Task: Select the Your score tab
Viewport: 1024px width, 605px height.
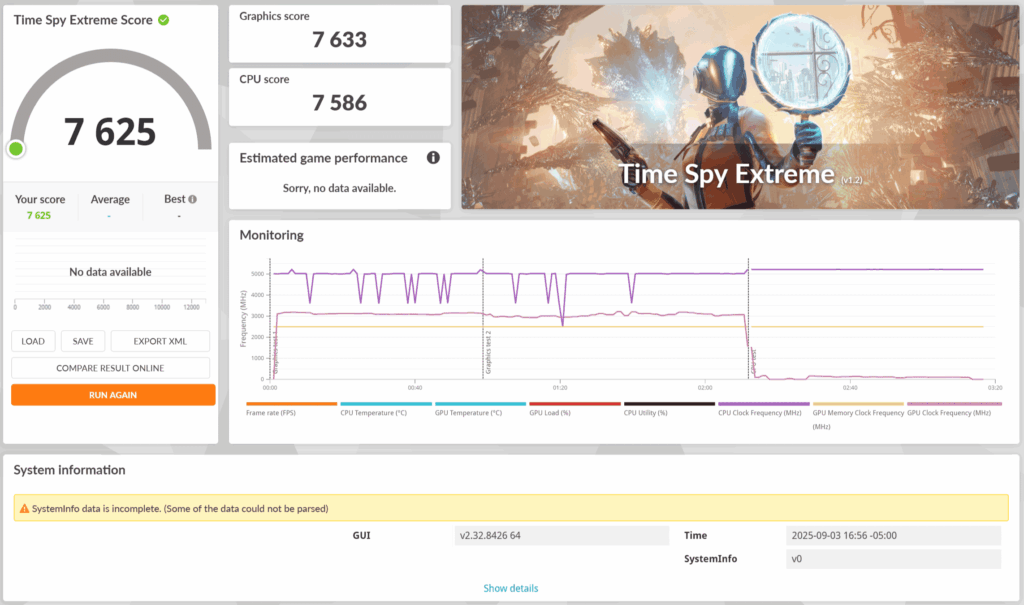Action: click(x=40, y=199)
